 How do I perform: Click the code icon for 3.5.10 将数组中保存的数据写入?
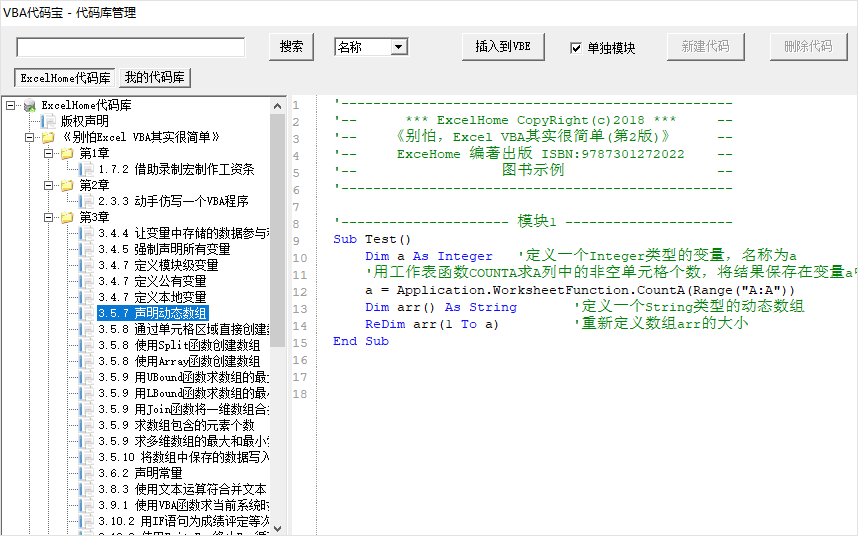click(x=86, y=457)
